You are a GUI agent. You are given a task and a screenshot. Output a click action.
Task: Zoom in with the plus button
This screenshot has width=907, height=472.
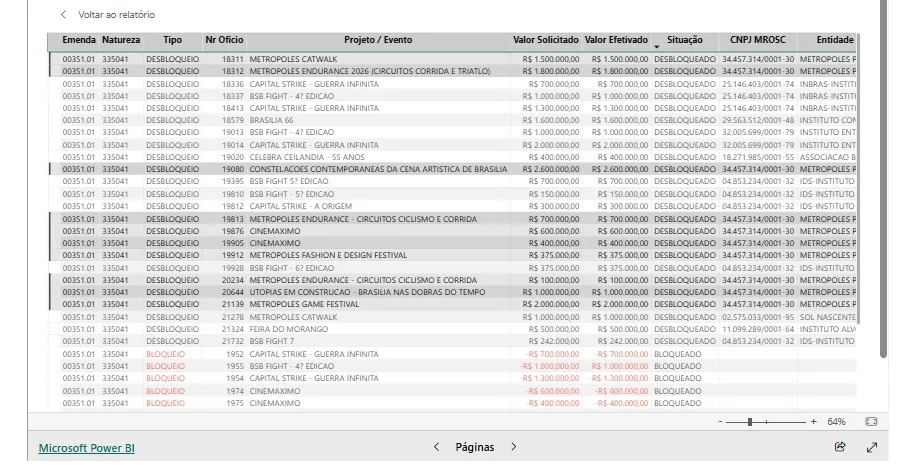[x=813, y=422]
